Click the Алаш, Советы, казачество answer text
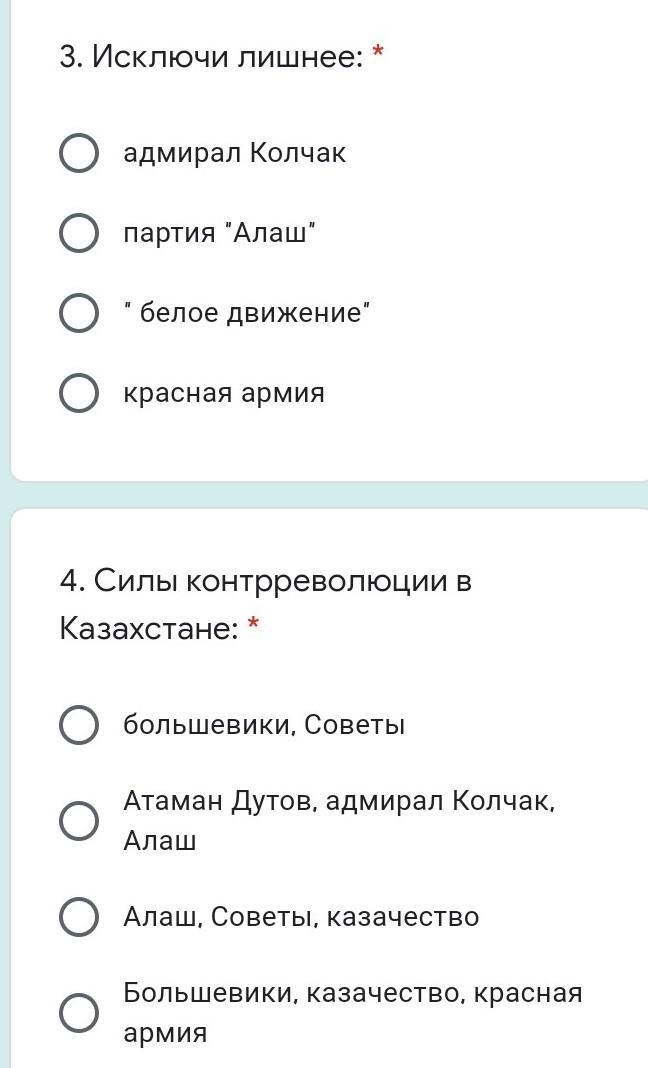Screen dimensions: 648x1068 tap(301, 917)
